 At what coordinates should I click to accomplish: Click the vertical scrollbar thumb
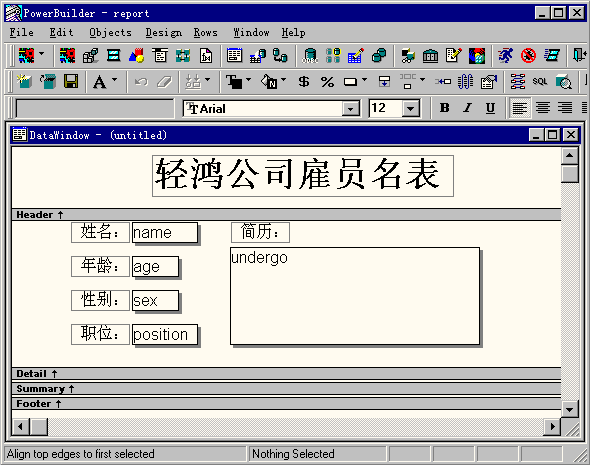pos(570,174)
